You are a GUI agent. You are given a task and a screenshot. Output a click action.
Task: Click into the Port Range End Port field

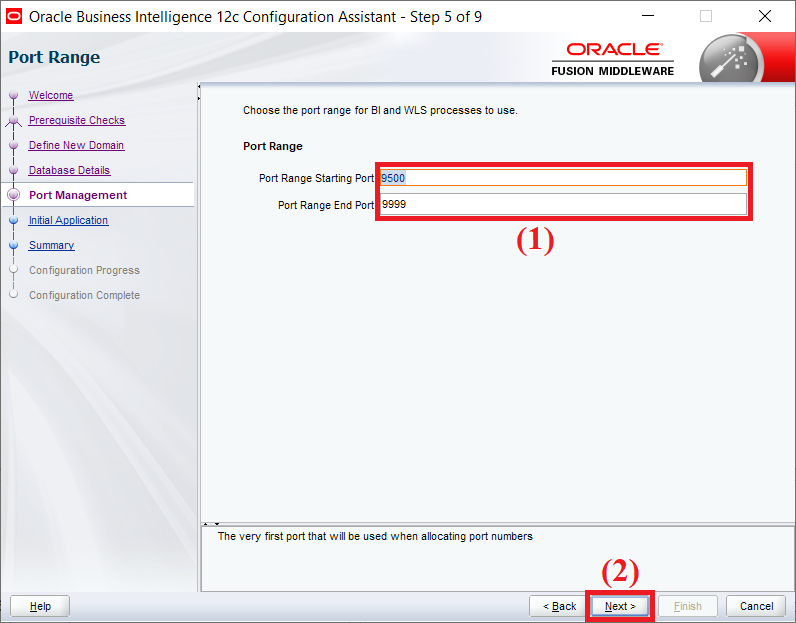563,204
